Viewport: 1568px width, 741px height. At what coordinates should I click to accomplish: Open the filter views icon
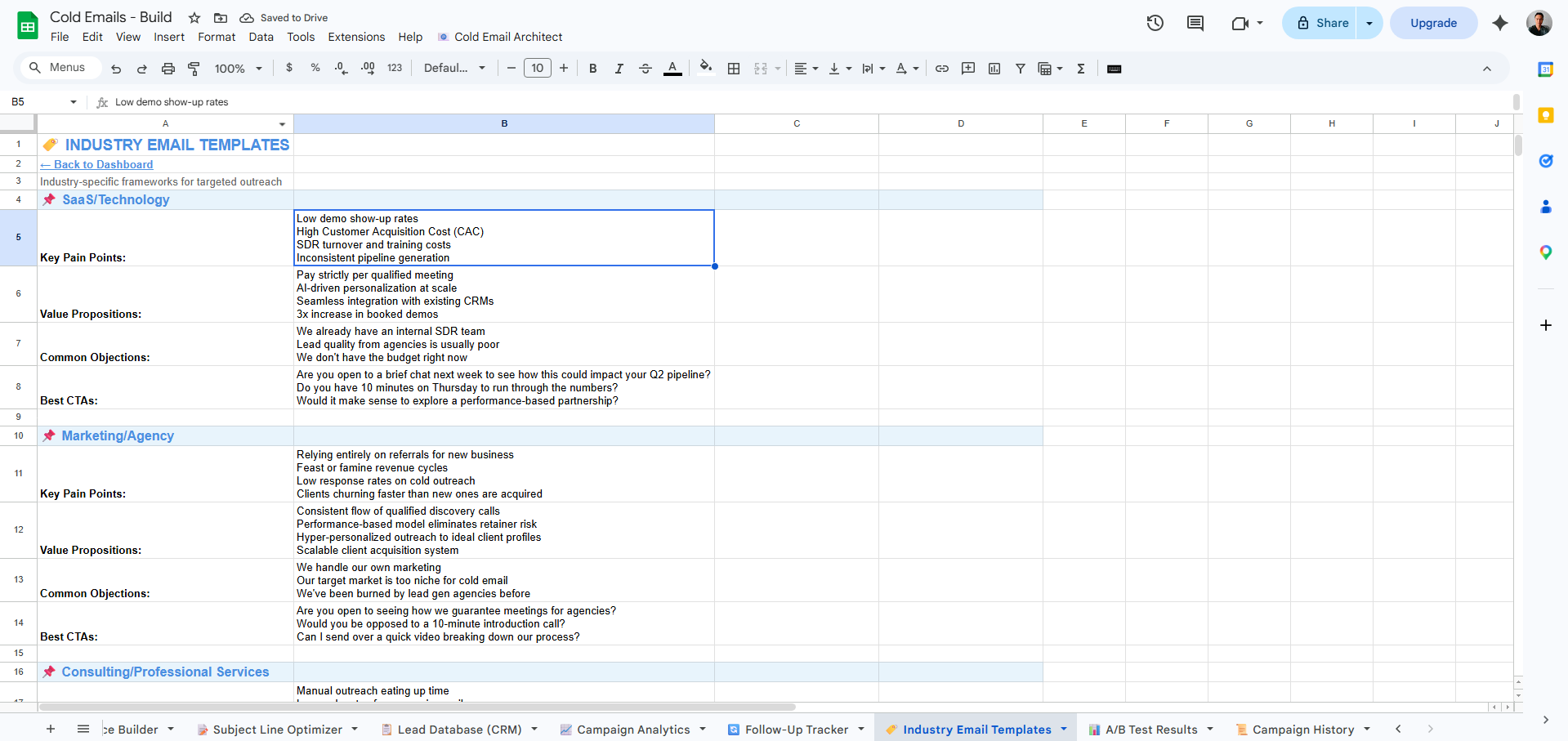1050,69
